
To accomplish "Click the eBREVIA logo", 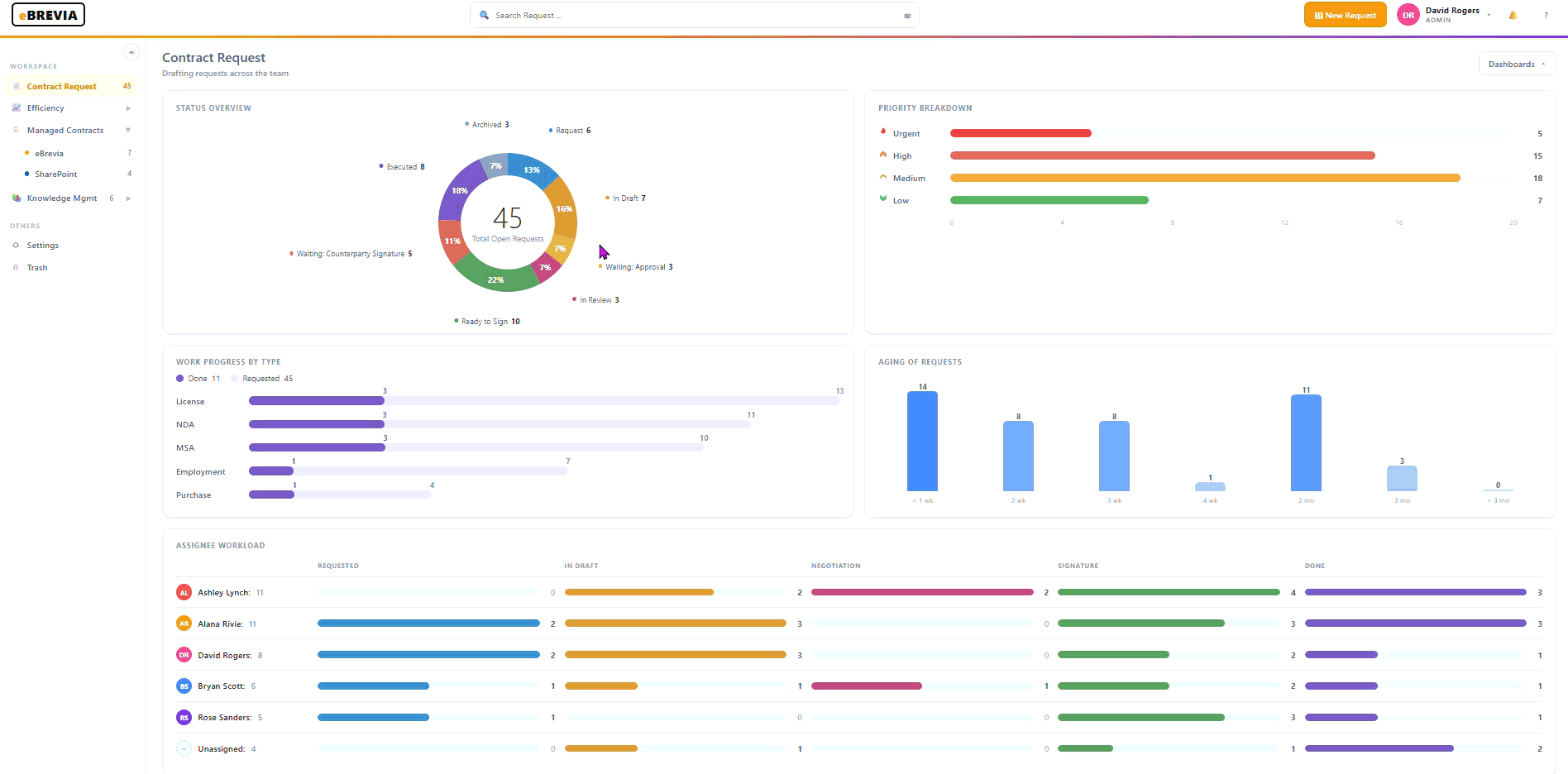I will click(x=48, y=15).
